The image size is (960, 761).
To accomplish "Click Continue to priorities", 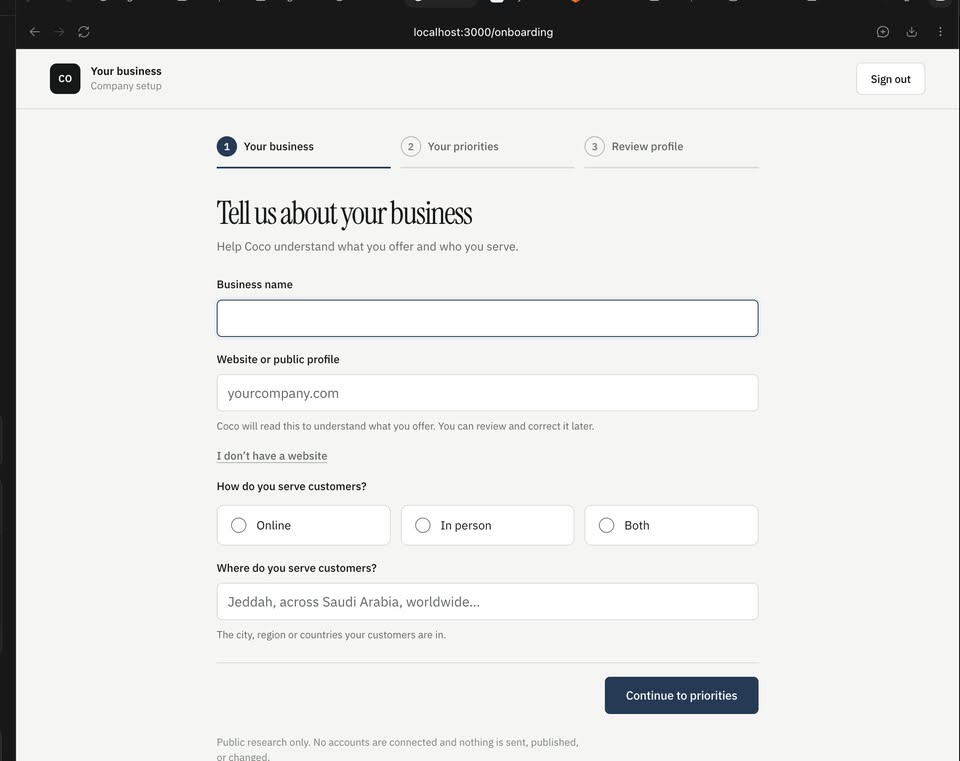I will (681, 695).
